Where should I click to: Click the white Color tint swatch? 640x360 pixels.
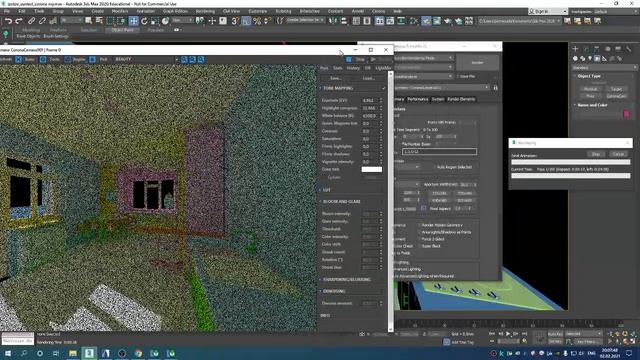click(372, 169)
